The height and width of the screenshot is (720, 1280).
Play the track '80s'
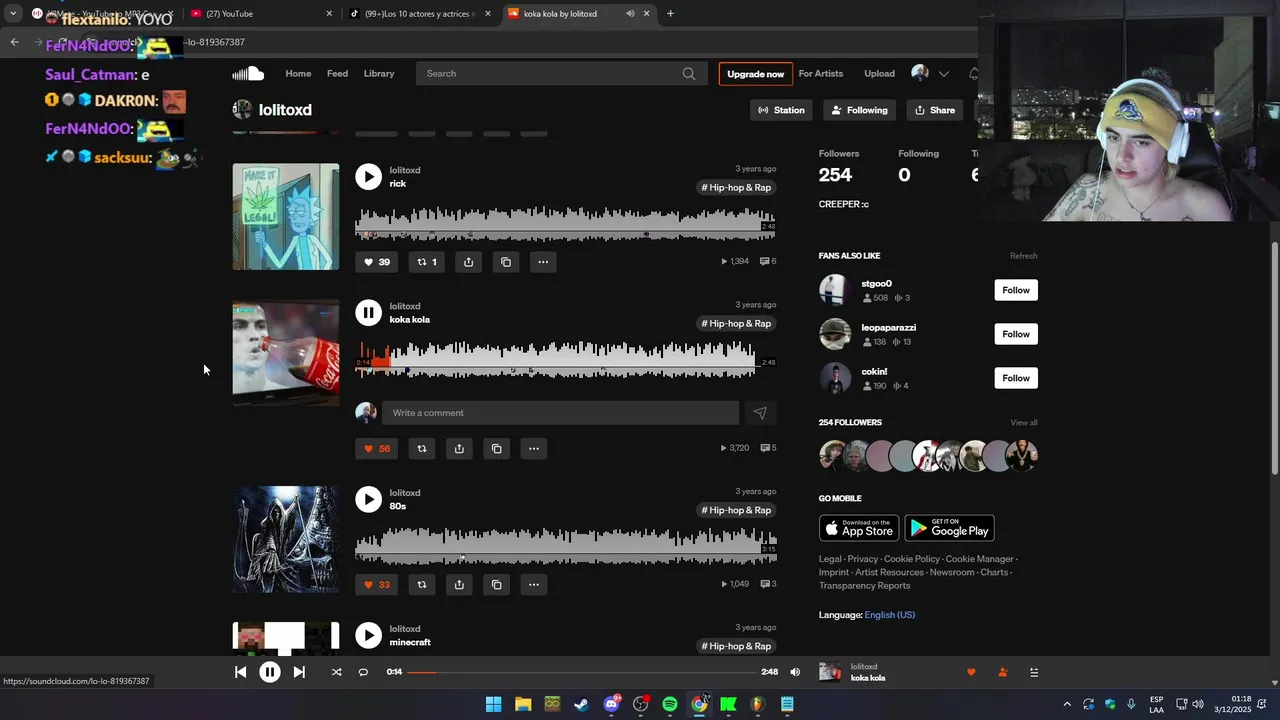tap(368, 500)
